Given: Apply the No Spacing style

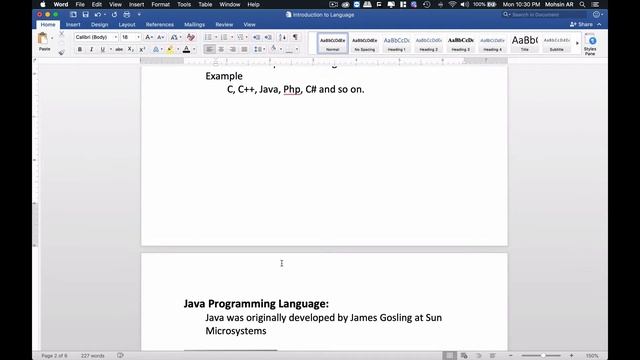Looking at the screenshot, I should tap(364, 43).
